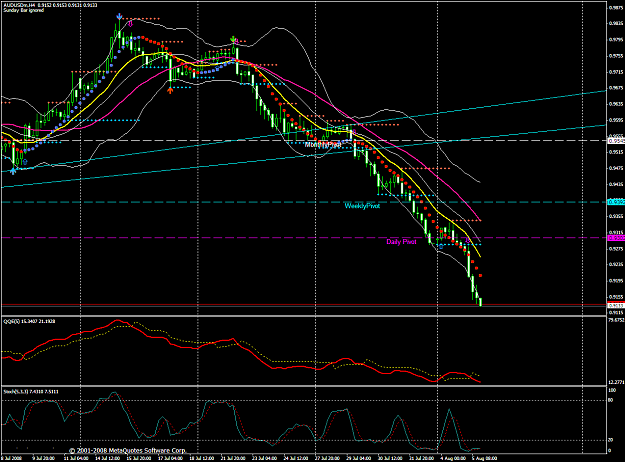Click the white dashed line's price tag

pos(616,141)
